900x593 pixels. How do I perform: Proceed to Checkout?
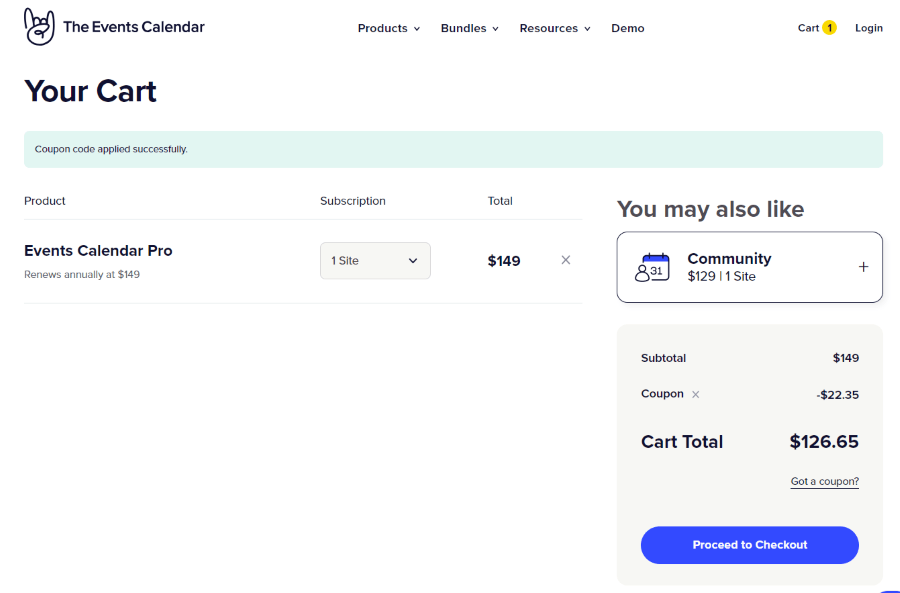(x=750, y=545)
